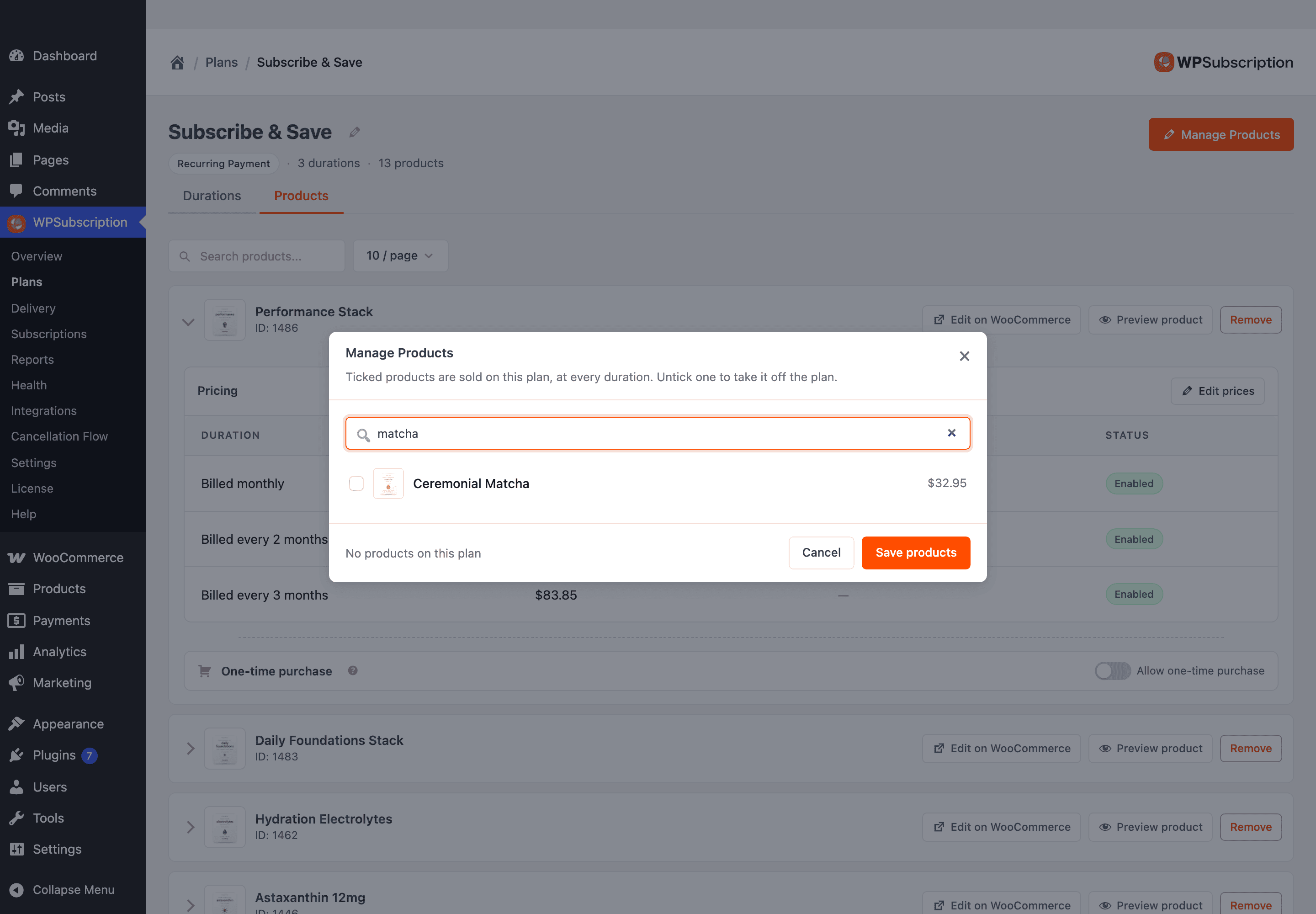The width and height of the screenshot is (1316, 914).
Task: Click Save products button
Action: pos(916,553)
